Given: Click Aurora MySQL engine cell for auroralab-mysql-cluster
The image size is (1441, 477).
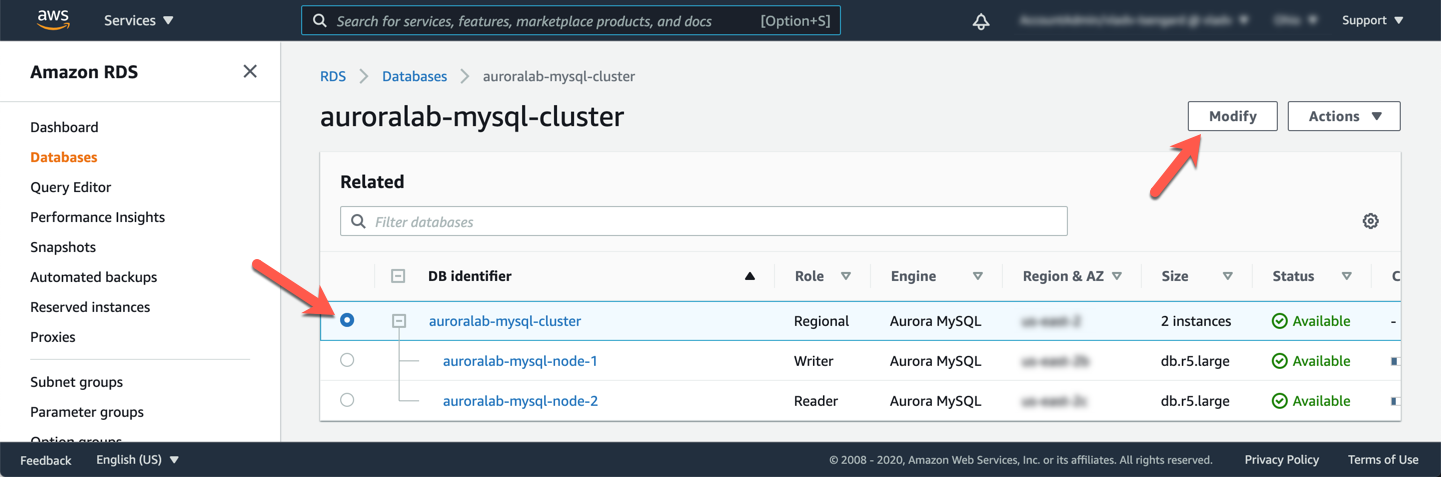Looking at the screenshot, I should tap(935, 321).
